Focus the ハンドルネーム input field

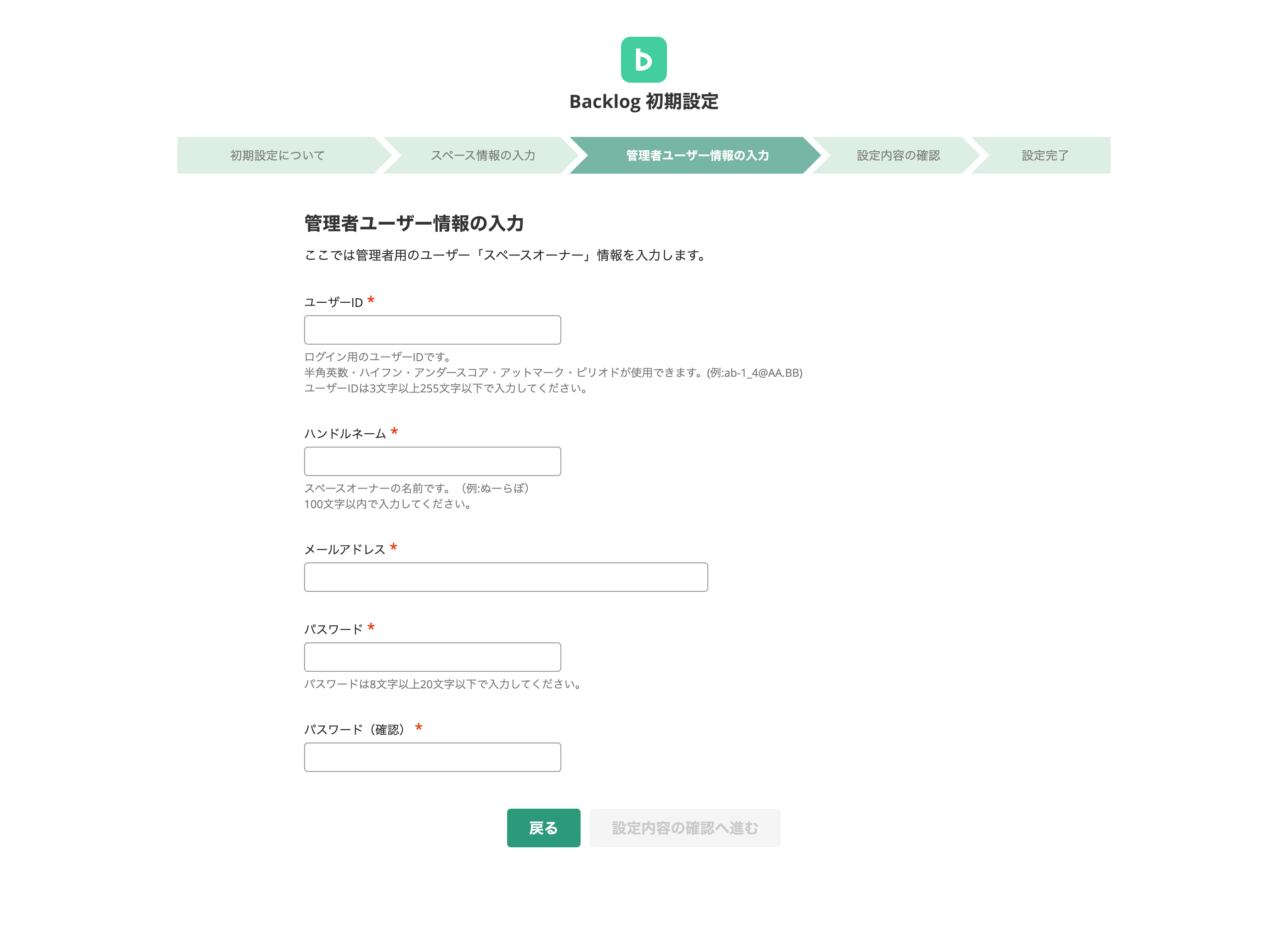pyautogui.click(x=432, y=461)
